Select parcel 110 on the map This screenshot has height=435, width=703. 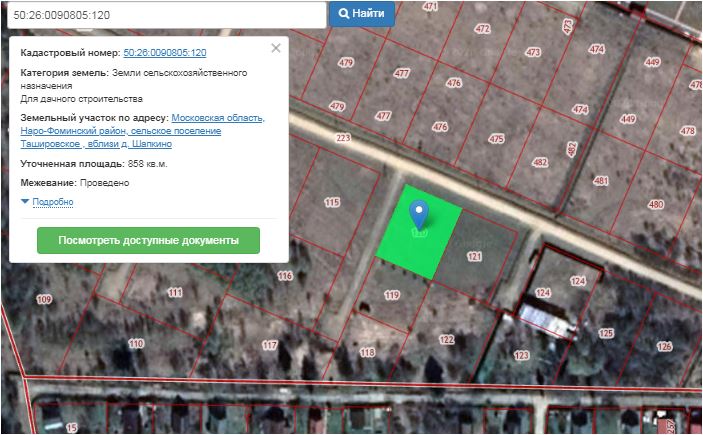point(136,344)
